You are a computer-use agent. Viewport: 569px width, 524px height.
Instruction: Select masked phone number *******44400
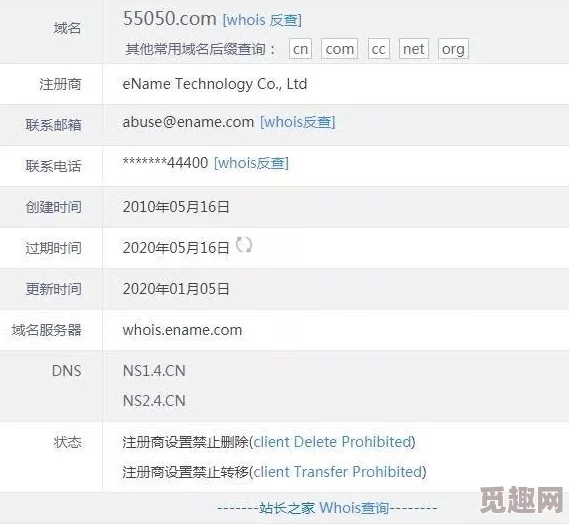click(x=165, y=162)
